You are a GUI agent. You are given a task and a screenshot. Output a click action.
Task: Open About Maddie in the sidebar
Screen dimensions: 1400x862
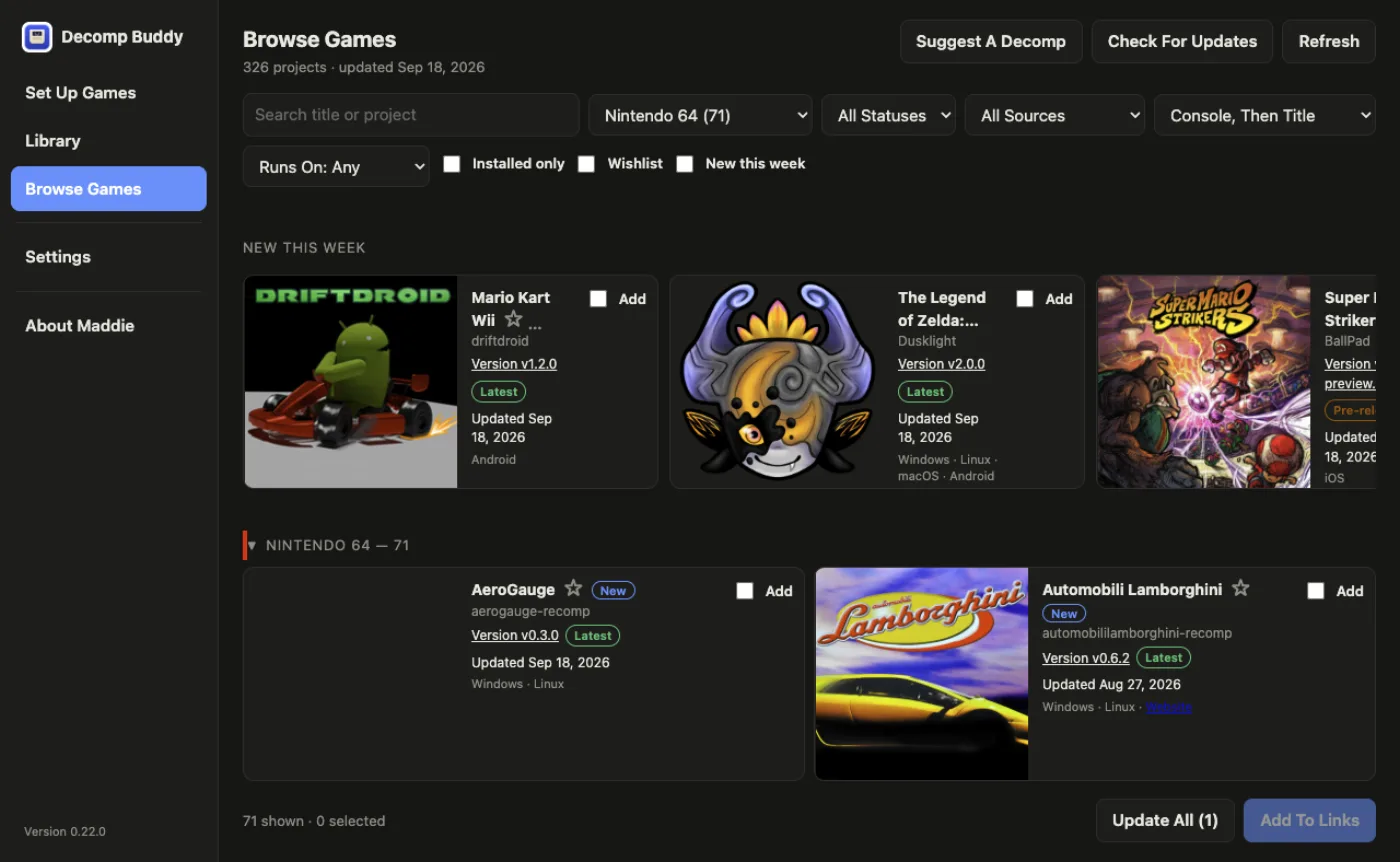tap(108, 326)
